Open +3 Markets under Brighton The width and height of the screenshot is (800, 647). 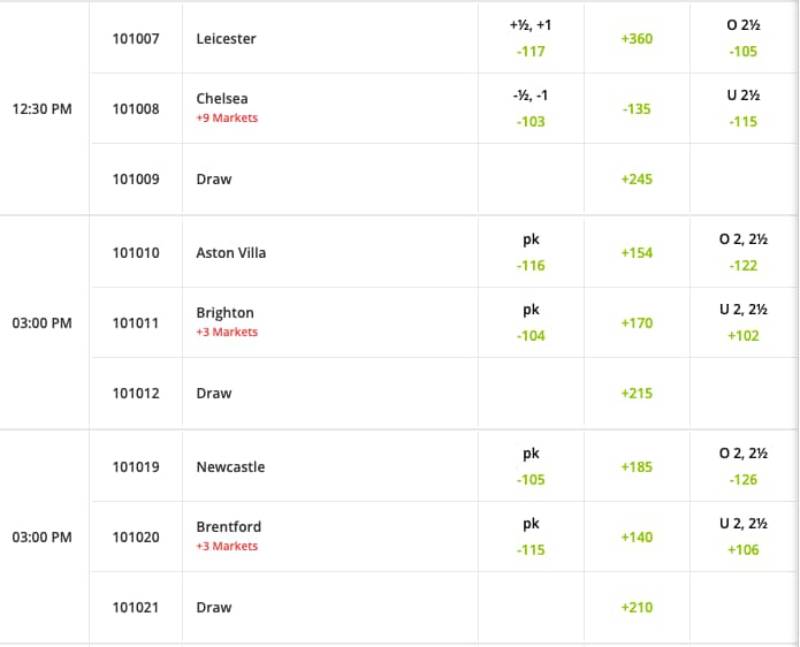(x=227, y=332)
